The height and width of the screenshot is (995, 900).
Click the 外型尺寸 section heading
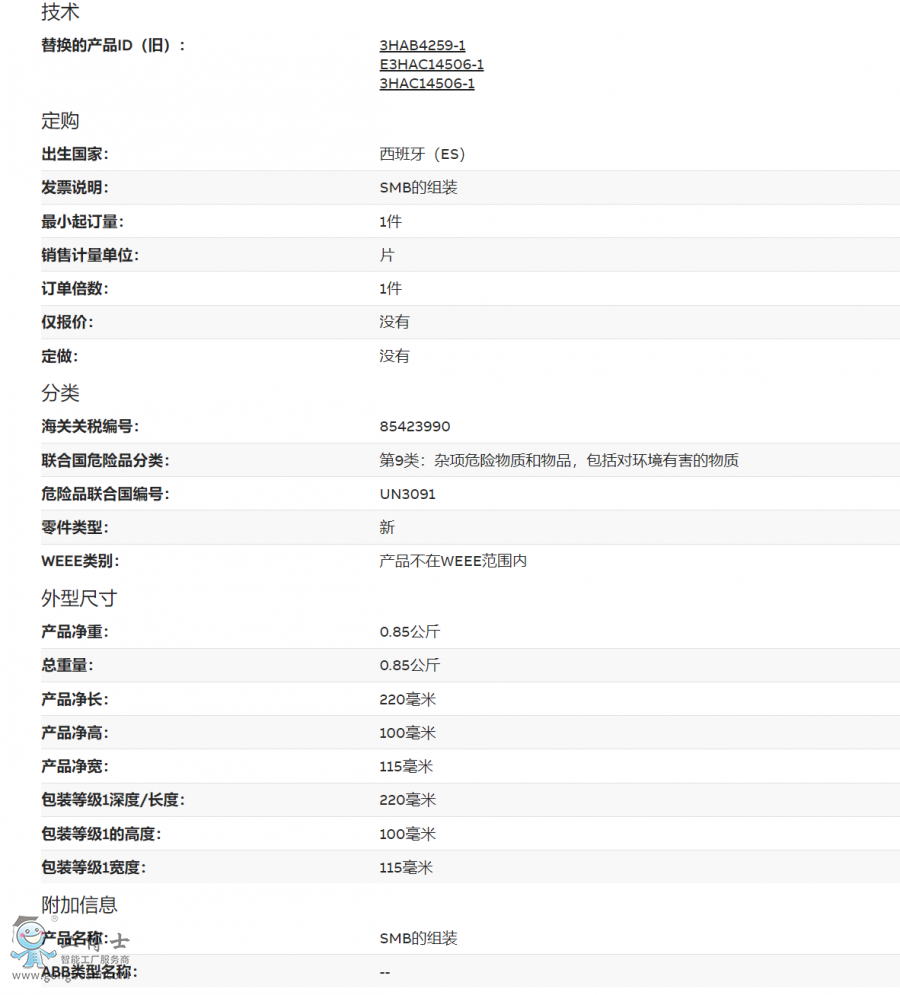point(79,598)
